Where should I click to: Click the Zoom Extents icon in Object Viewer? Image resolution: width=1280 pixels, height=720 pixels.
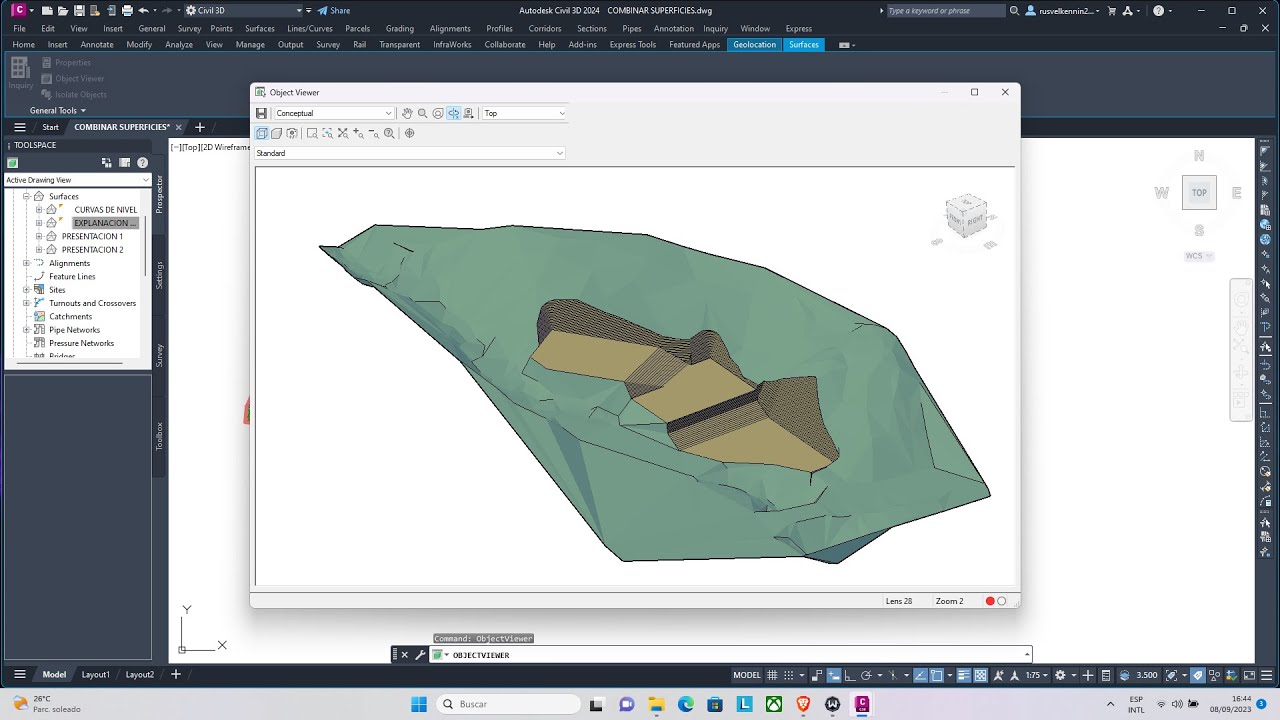(x=343, y=133)
